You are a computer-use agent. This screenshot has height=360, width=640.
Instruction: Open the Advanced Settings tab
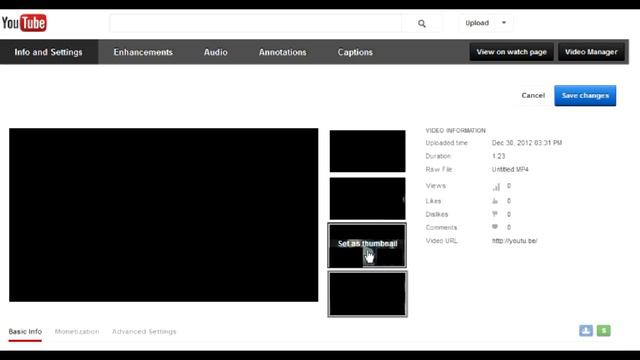144,331
